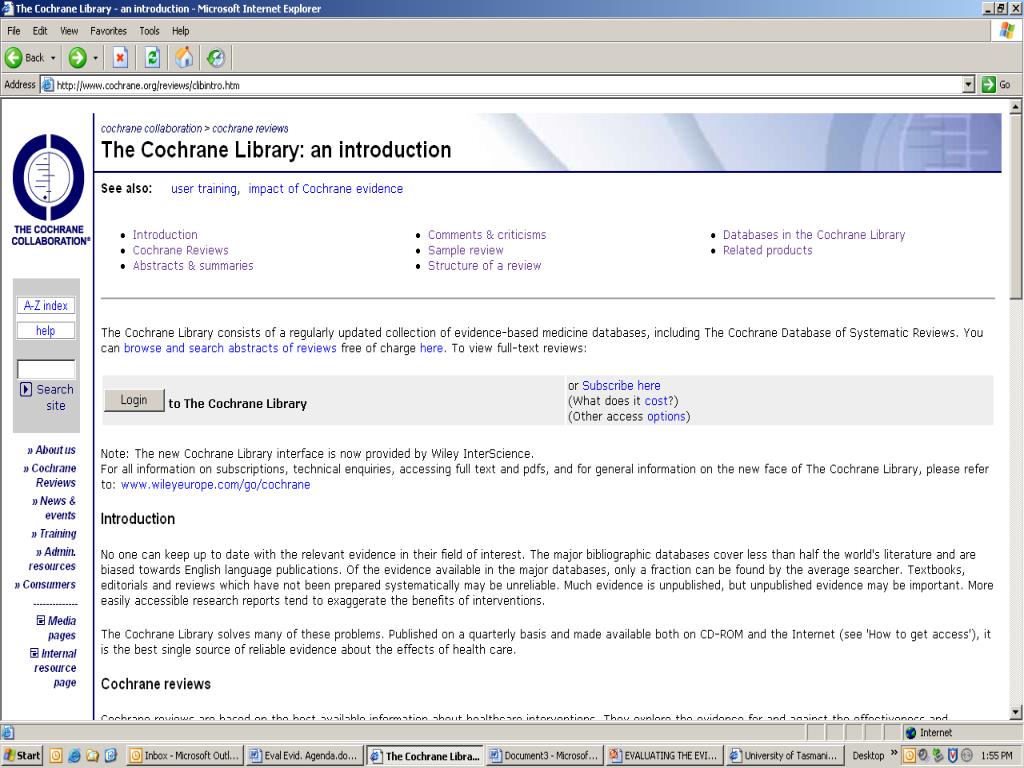Viewport: 1024px width, 768px height.
Task: Click the page icon beside the address URL
Action: 48,85
